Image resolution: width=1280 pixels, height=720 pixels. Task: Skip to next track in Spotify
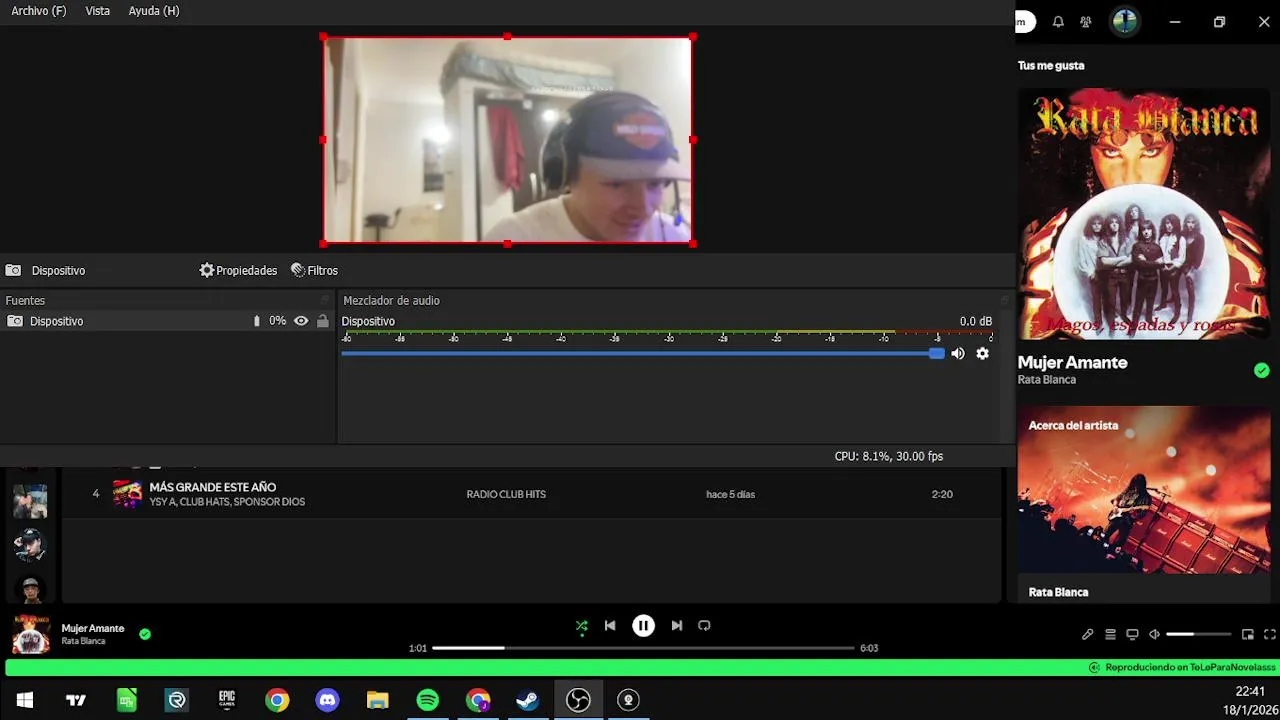tap(677, 626)
